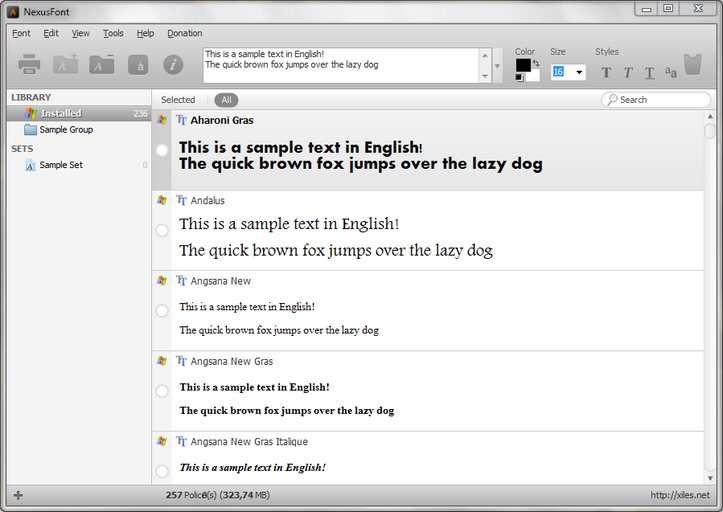Click the reset default colors icon
Image resolution: width=723 pixels, height=512 pixels.
pos(520,77)
